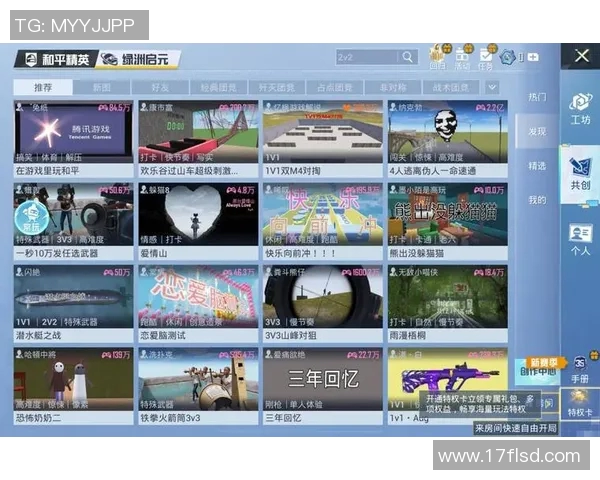Open the 熊出没躲猫猫 map thumbnail

(x=448, y=214)
